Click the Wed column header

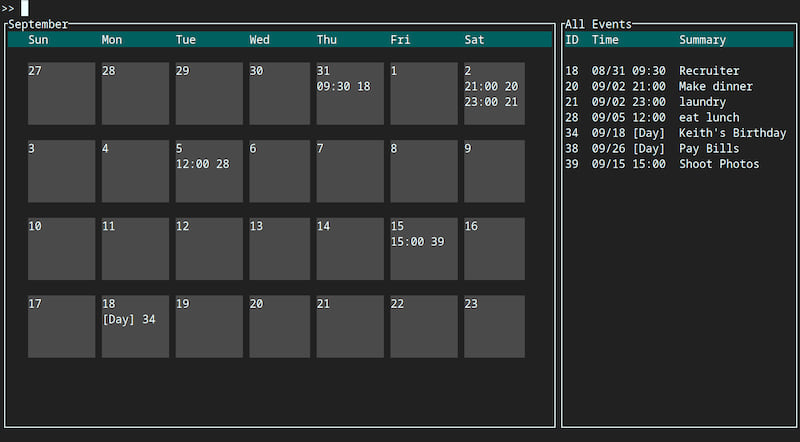point(259,40)
